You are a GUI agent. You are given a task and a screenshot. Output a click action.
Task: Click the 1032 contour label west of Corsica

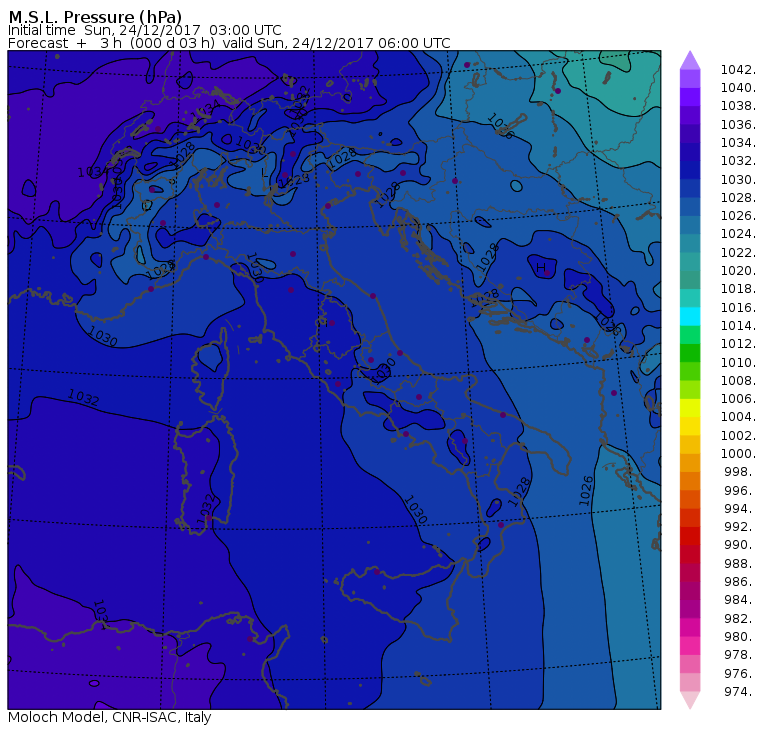tap(83, 397)
